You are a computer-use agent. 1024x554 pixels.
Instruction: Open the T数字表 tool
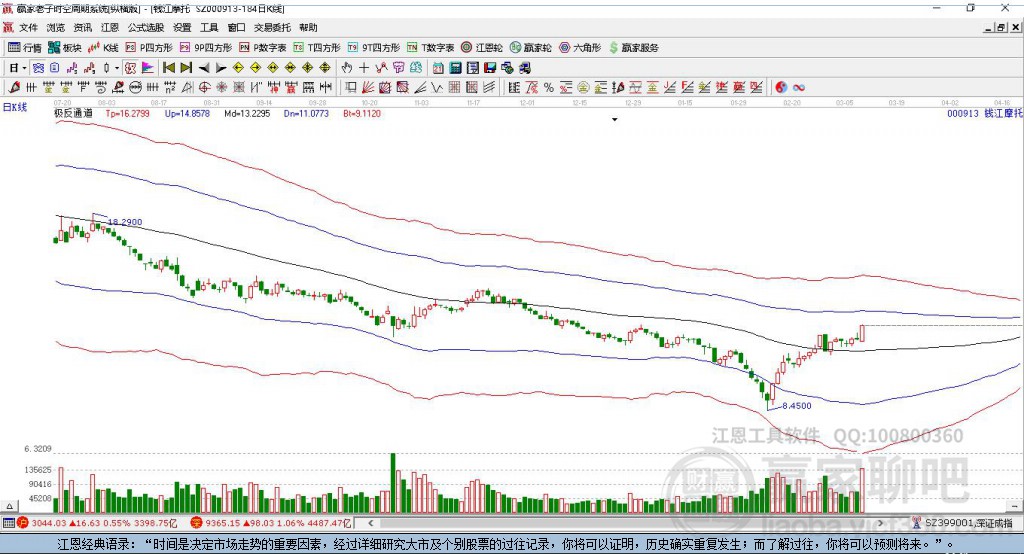coord(430,48)
